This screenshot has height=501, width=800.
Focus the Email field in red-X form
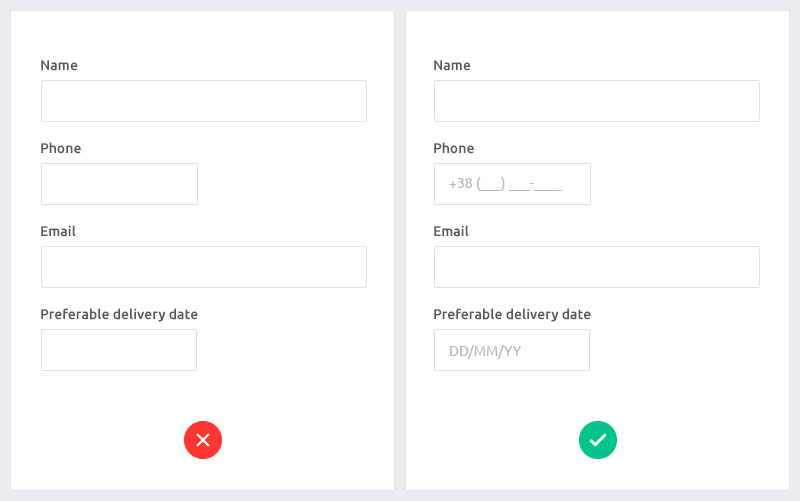[204, 267]
